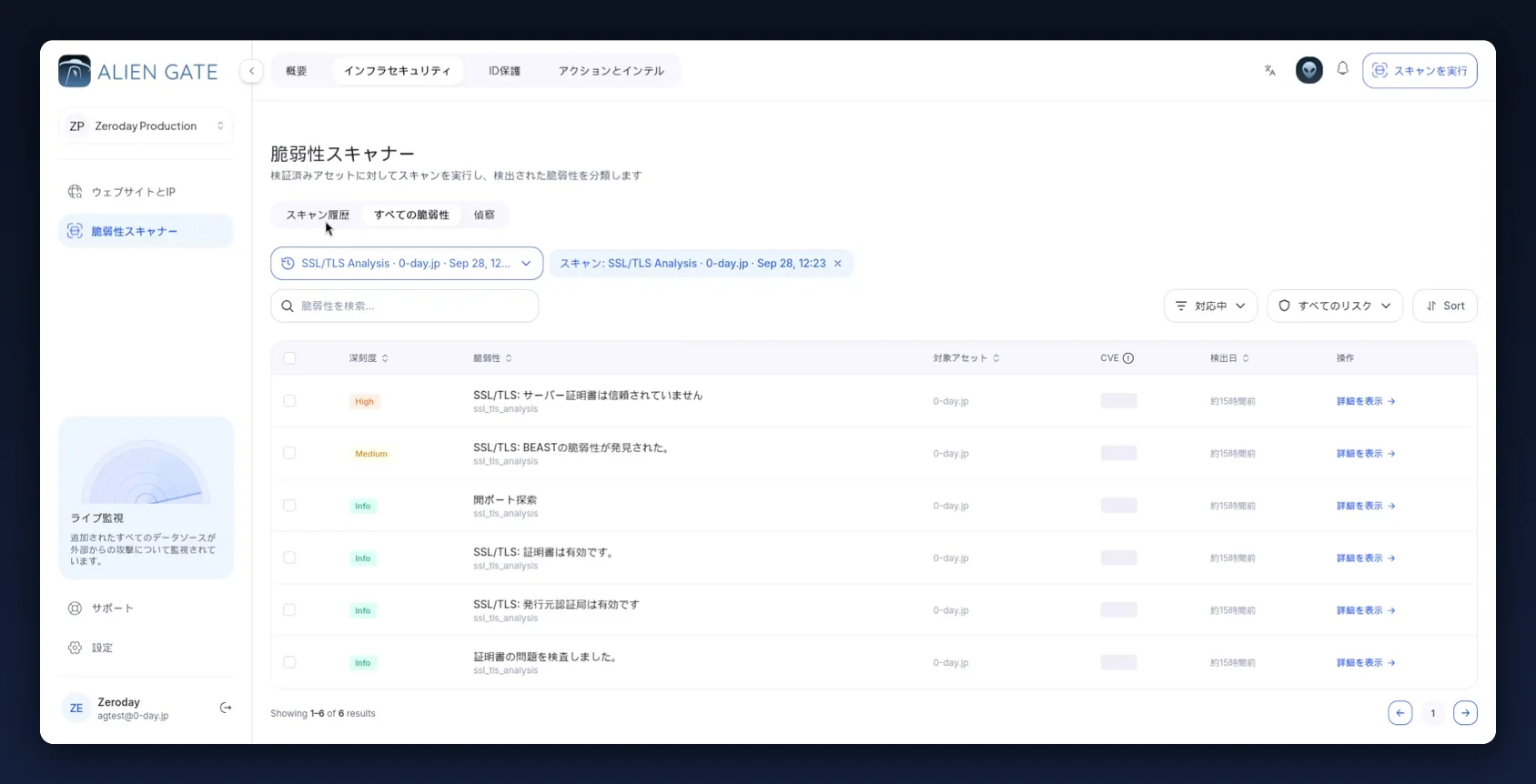Click the 脆弱性を検索 search field

405,306
